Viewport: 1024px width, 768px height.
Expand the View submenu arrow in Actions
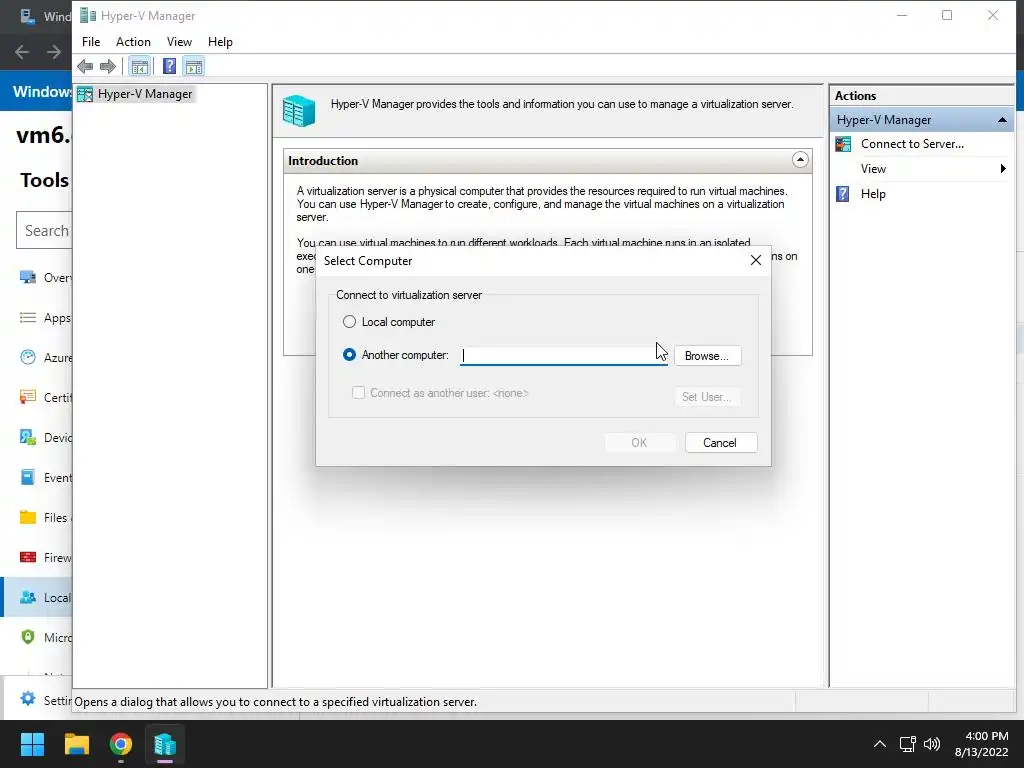pos(1003,169)
